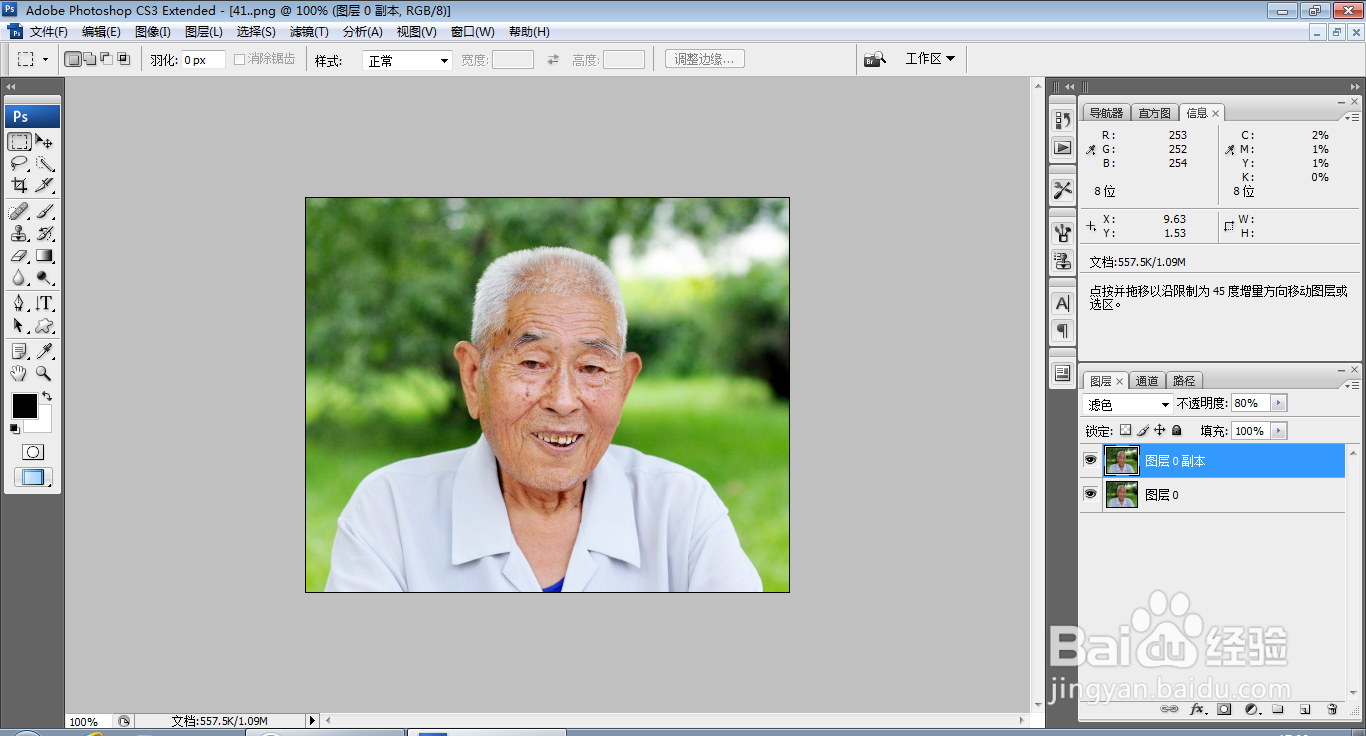The image size is (1366, 736).
Task: Switch to the 直方图 tab
Action: coord(1154,113)
